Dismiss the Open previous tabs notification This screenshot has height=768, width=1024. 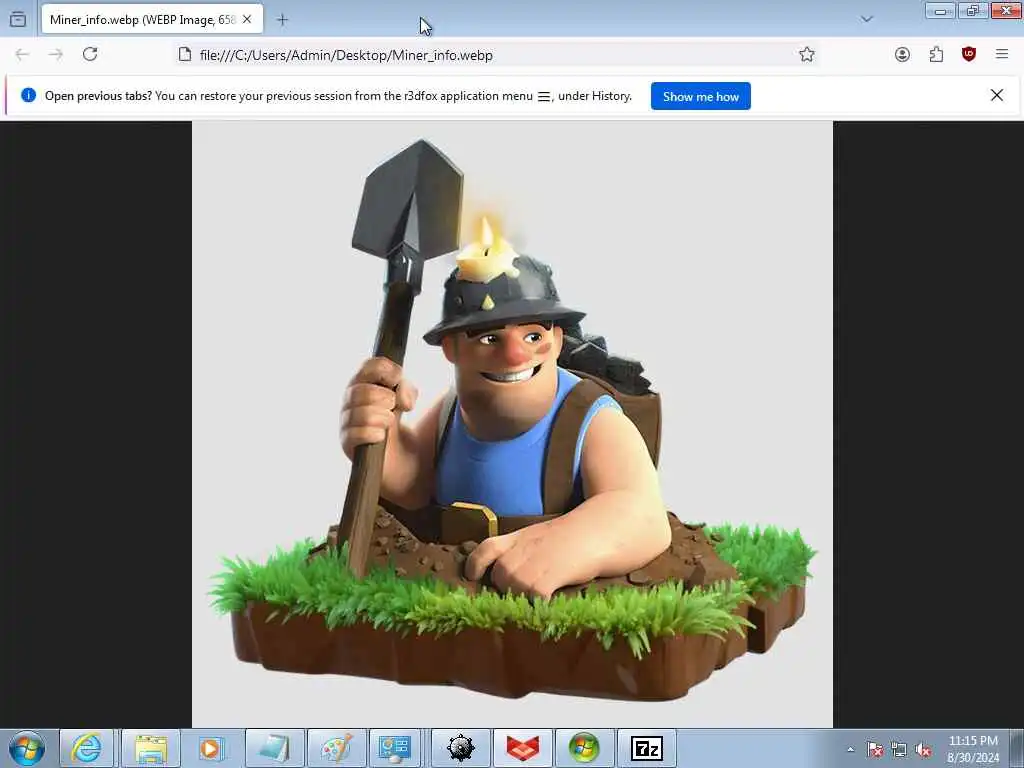click(997, 95)
